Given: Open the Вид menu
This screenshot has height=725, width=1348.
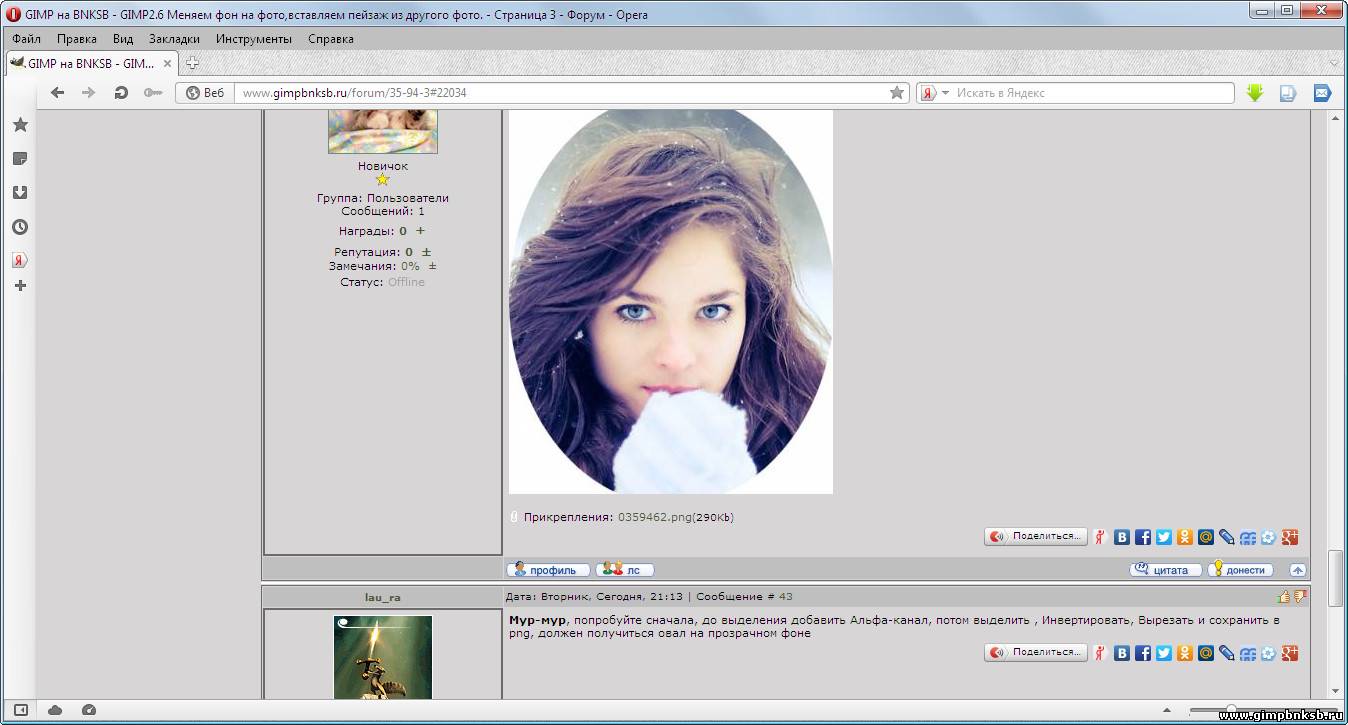Looking at the screenshot, I should click(123, 39).
